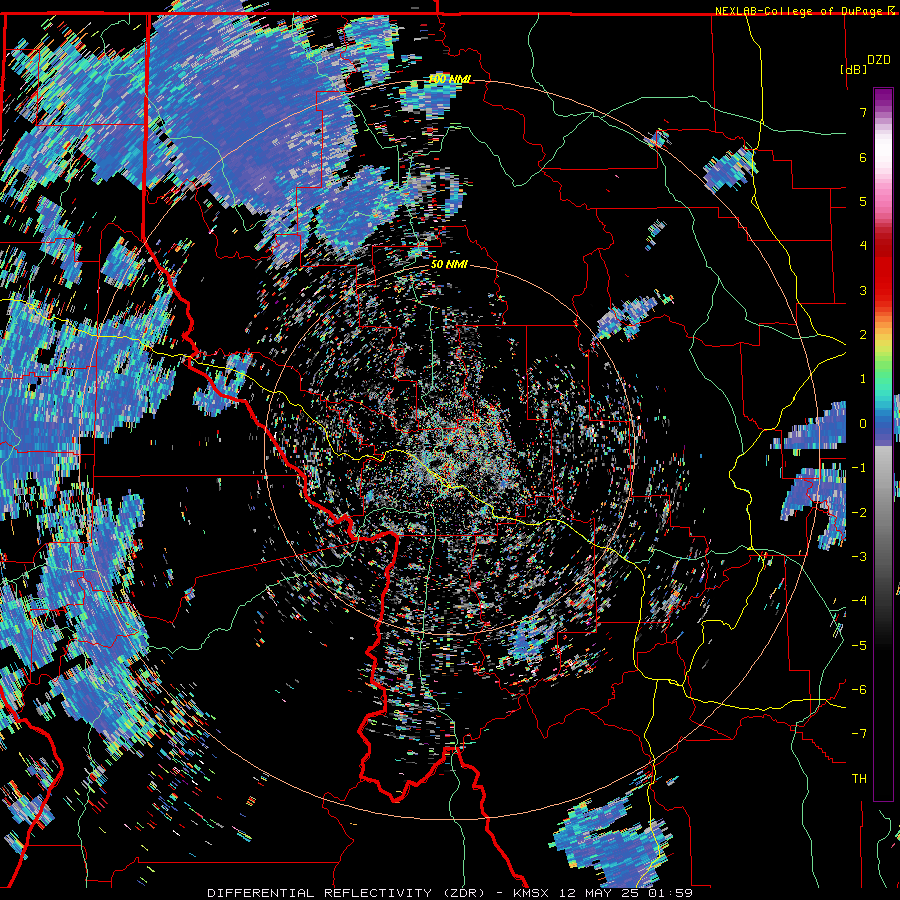Click the 50 NMI range ring label
The image size is (900, 900).
[449, 264]
